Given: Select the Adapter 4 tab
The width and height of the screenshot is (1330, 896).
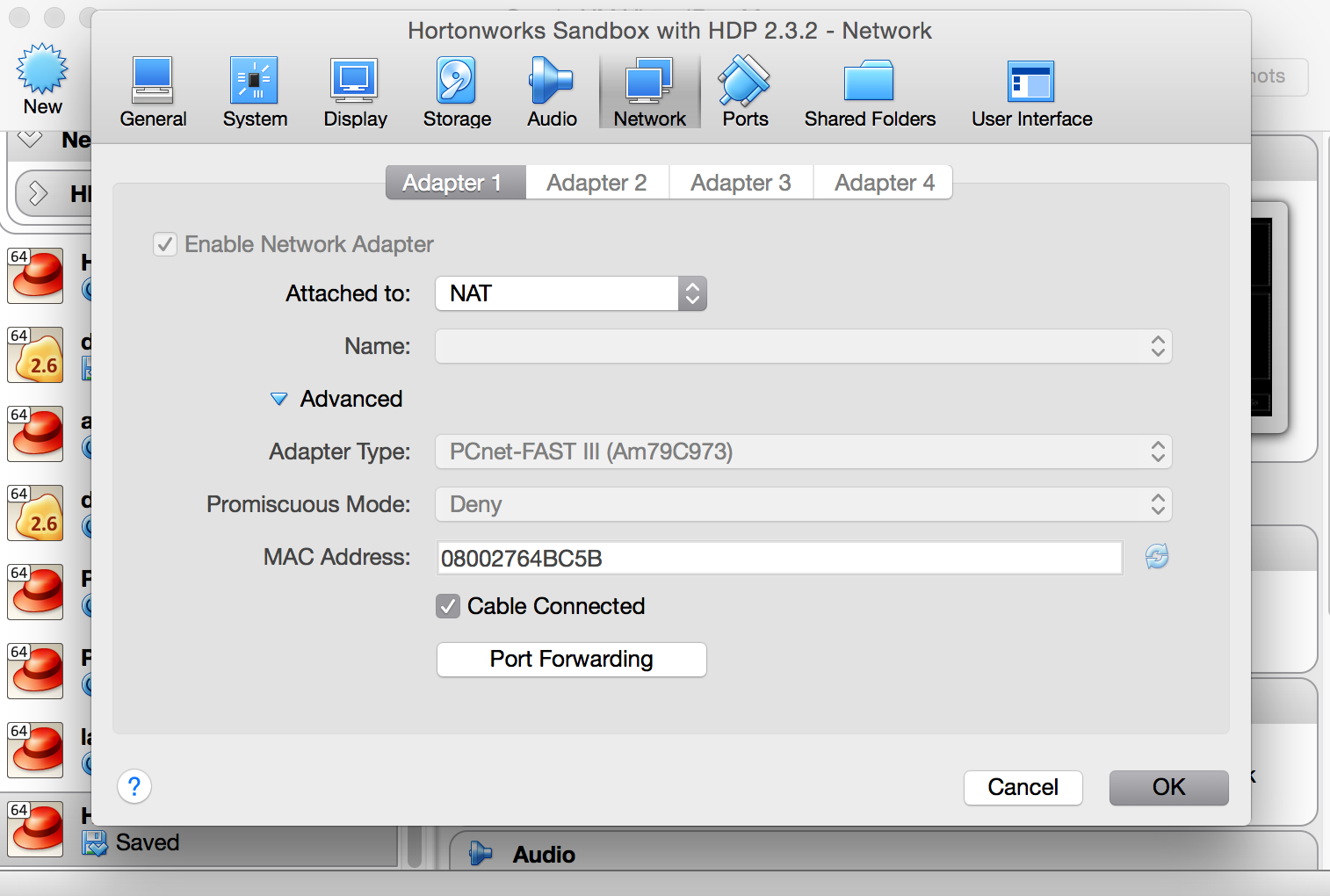Looking at the screenshot, I should [x=883, y=182].
